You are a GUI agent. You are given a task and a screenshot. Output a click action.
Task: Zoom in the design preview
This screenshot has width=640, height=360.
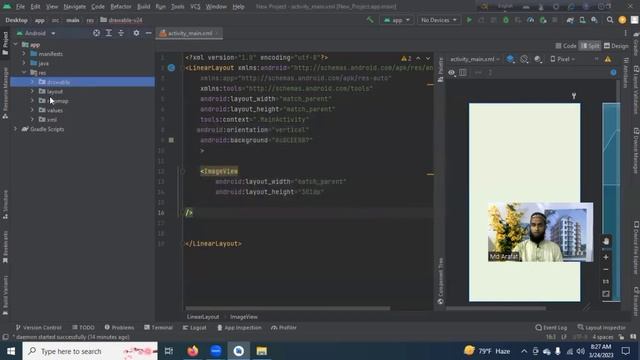point(606,257)
